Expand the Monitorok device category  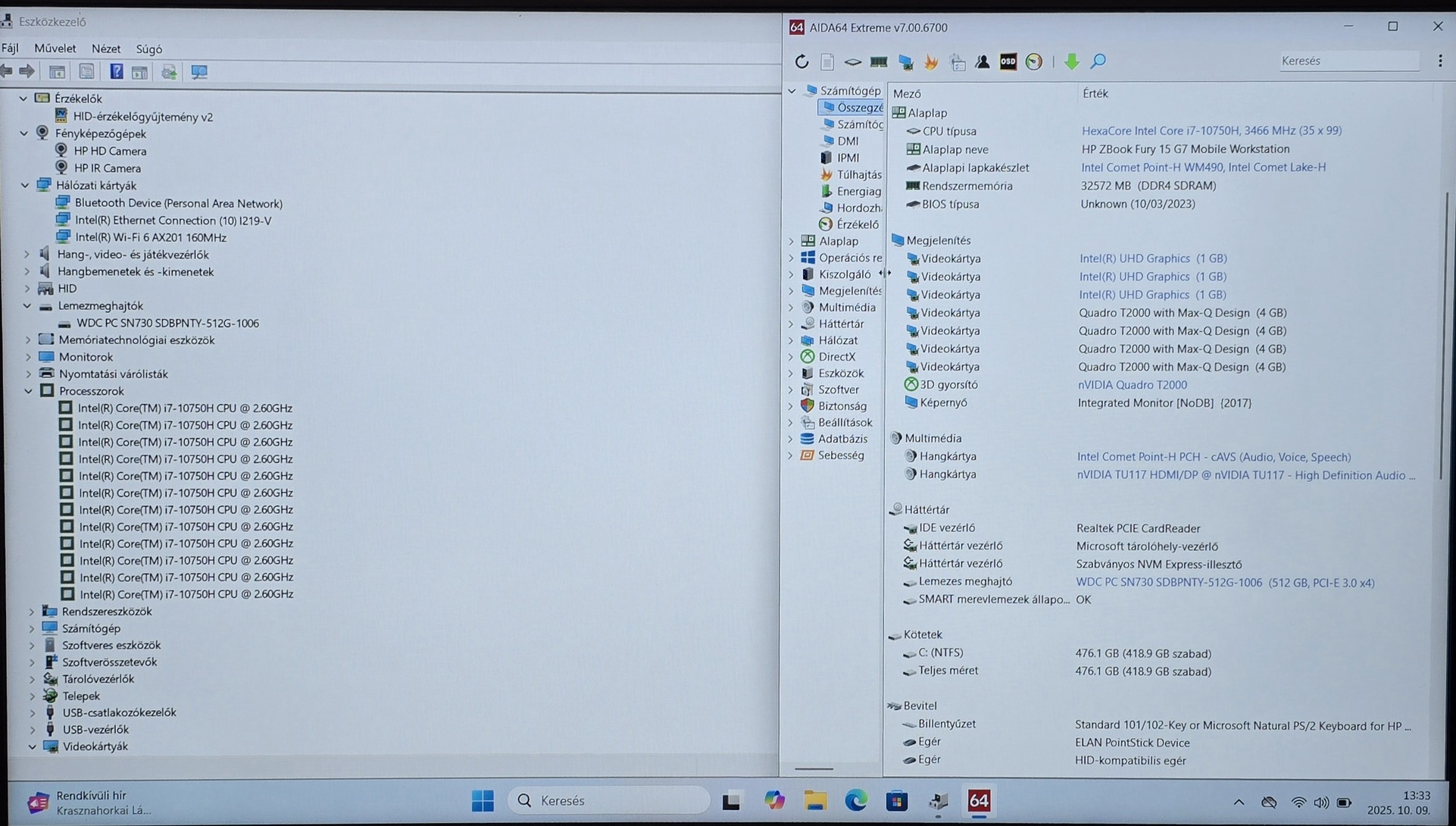tap(29, 357)
